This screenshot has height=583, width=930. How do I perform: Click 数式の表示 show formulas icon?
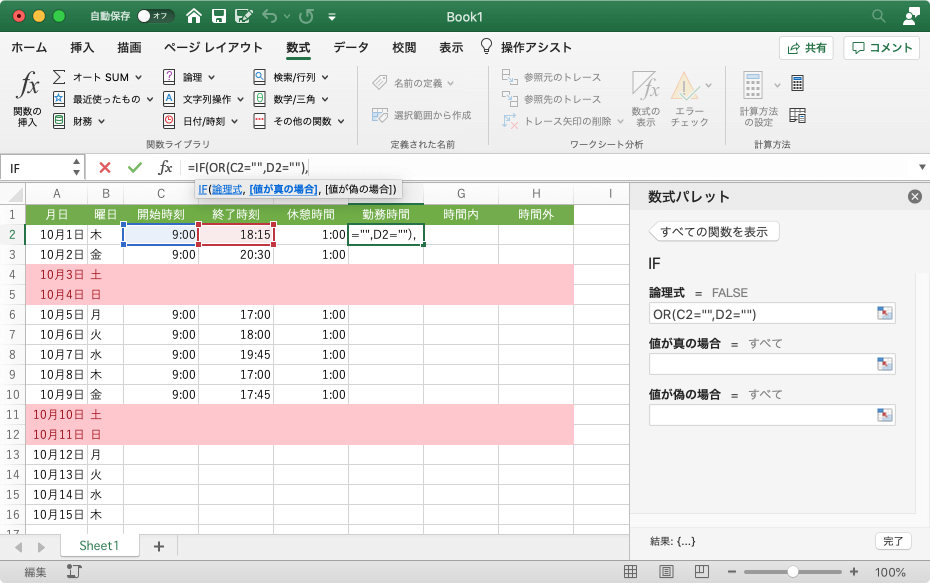[645, 98]
